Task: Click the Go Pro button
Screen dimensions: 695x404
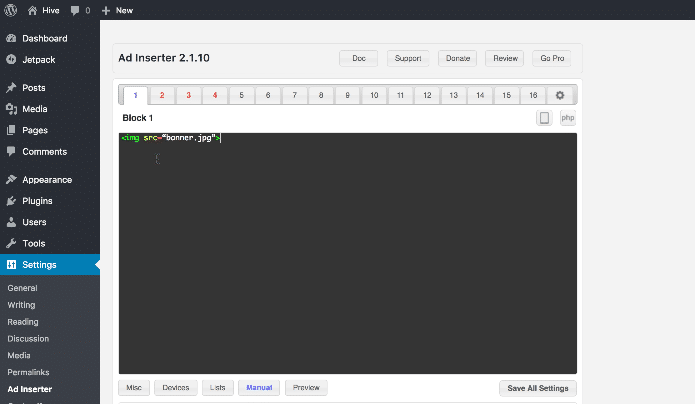Action: (x=552, y=58)
